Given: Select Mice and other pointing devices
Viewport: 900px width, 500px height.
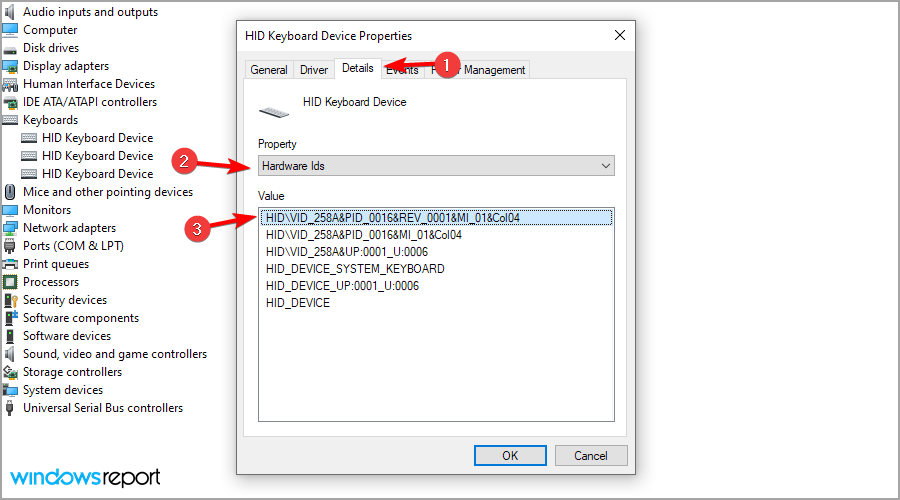Looking at the screenshot, I should pyautogui.click(x=108, y=192).
